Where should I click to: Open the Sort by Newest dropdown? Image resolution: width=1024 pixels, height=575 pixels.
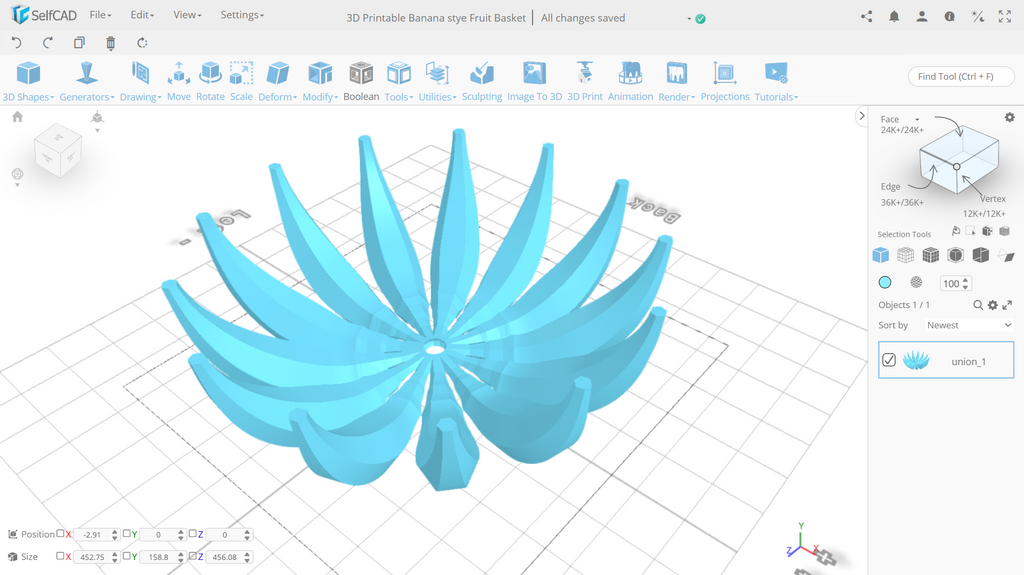(969, 325)
